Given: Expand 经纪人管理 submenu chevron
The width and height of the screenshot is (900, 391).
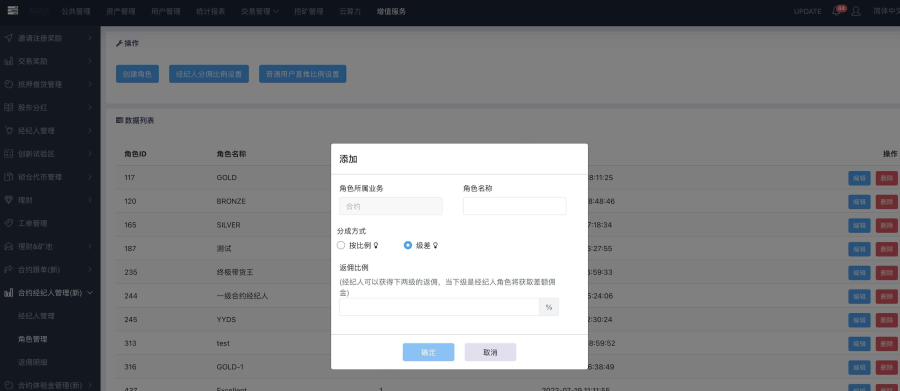Looking at the screenshot, I should click(x=90, y=130).
